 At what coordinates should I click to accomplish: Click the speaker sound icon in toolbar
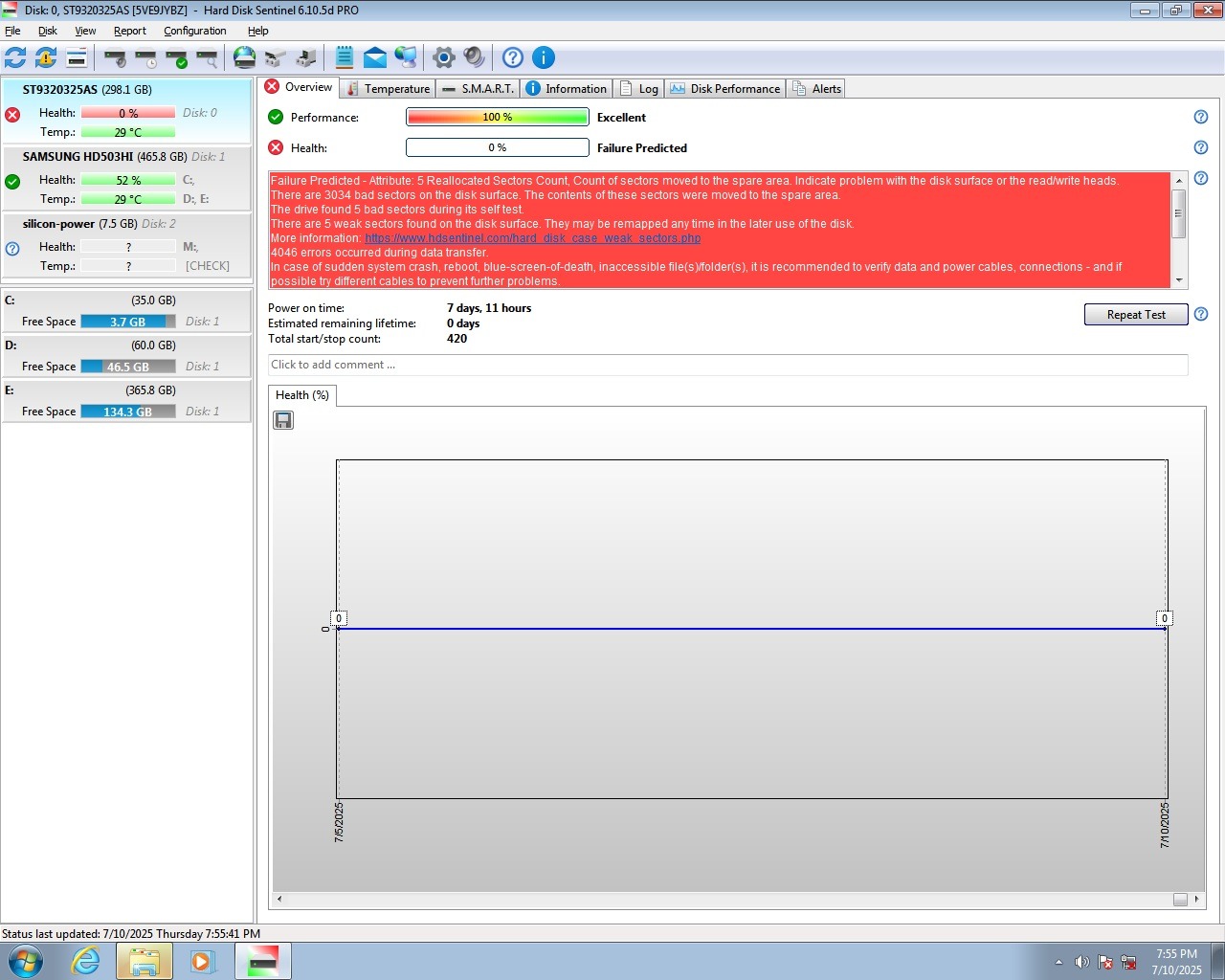[x=474, y=57]
